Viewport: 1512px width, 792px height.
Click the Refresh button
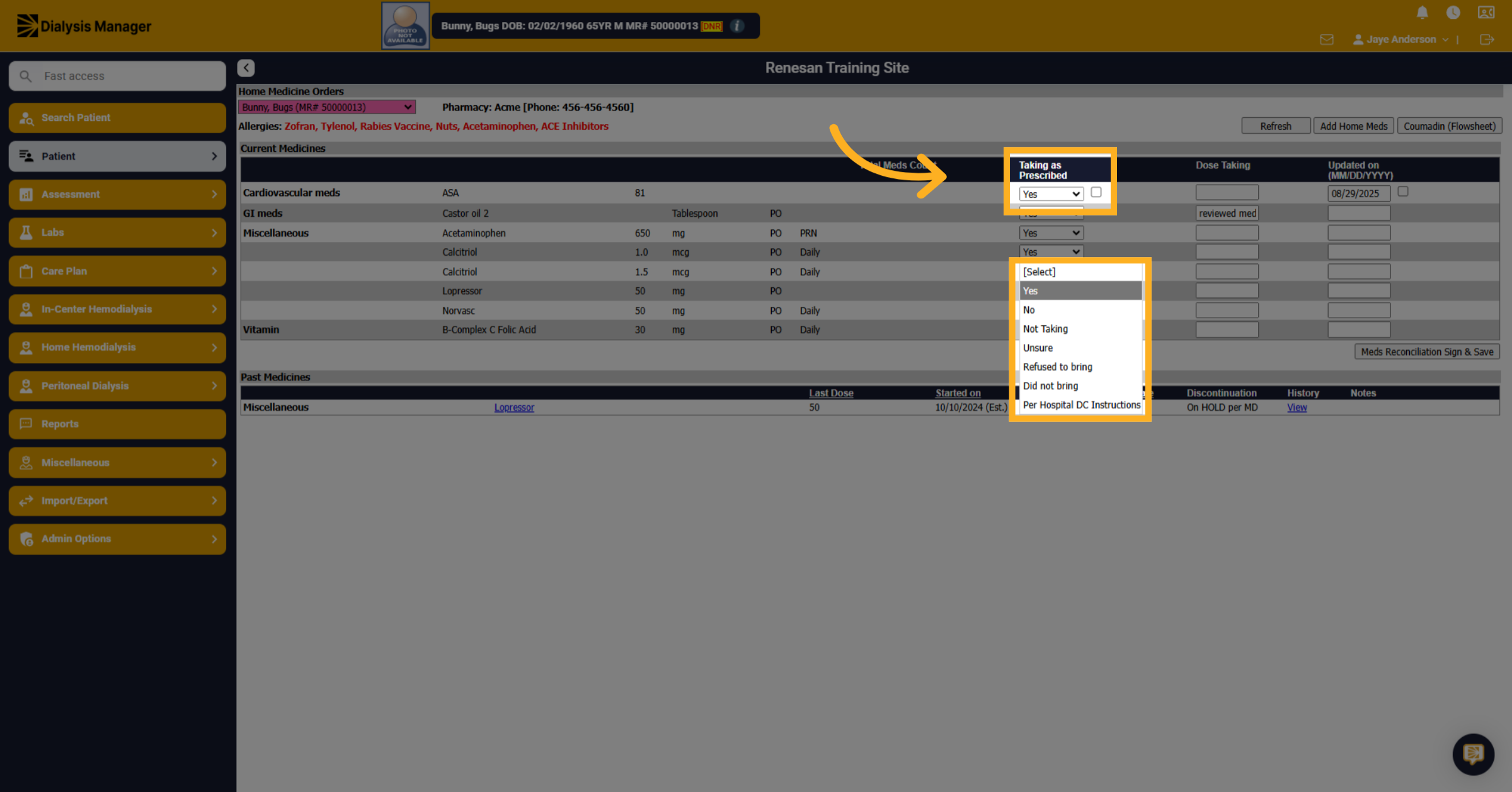(x=1276, y=126)
